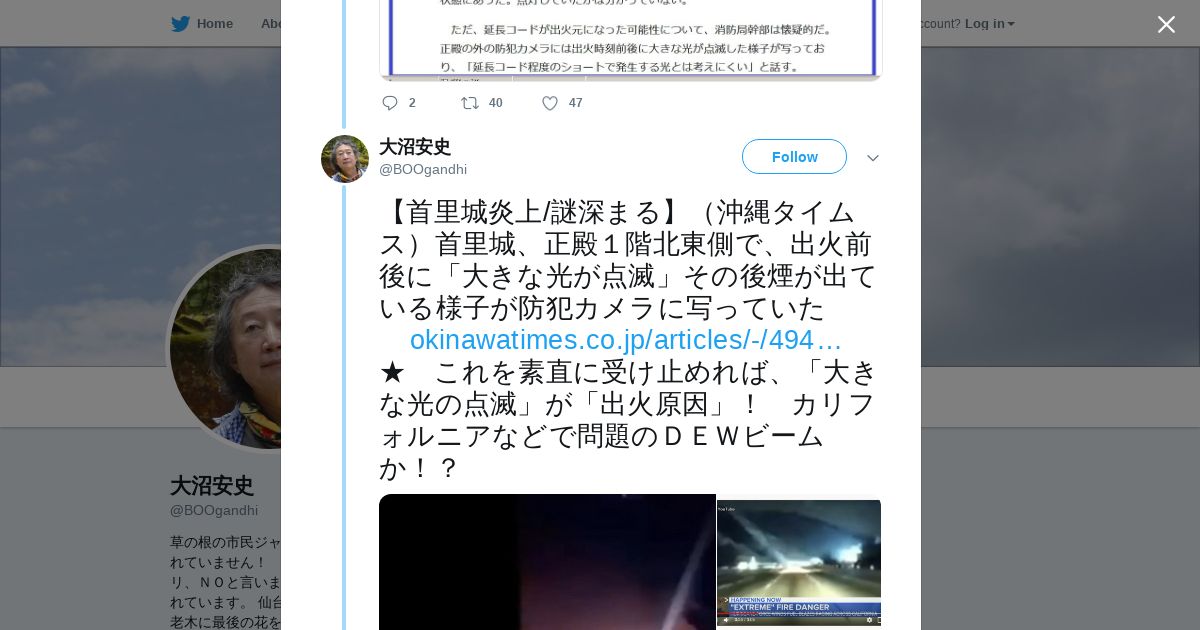1200x630 pixels.
Task: Open the About menu item
Action: (271, 24)
